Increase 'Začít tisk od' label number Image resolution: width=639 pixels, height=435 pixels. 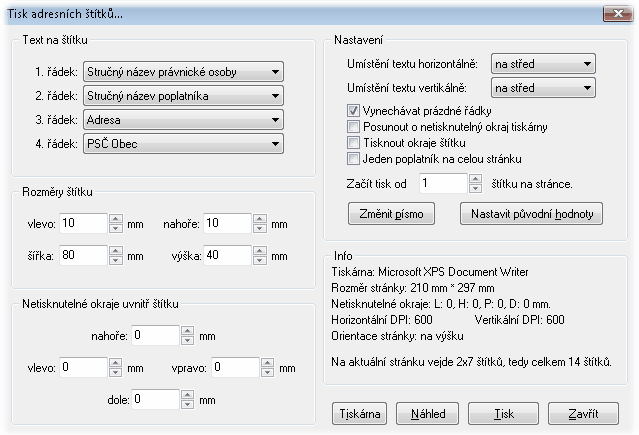pyautogui.click(x=475, y=179)
